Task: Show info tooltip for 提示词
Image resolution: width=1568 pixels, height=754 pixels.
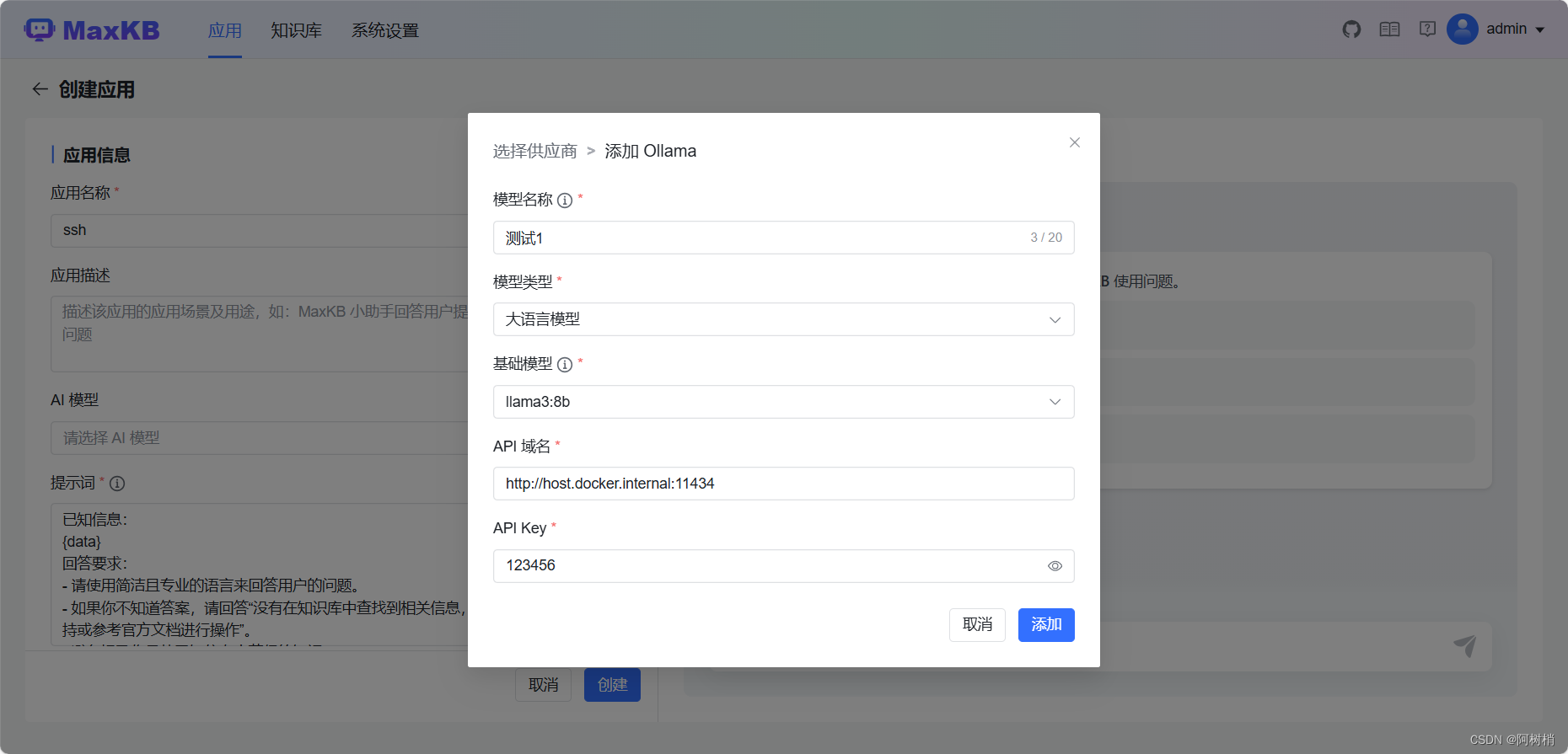Action: (x=117, y=484)
